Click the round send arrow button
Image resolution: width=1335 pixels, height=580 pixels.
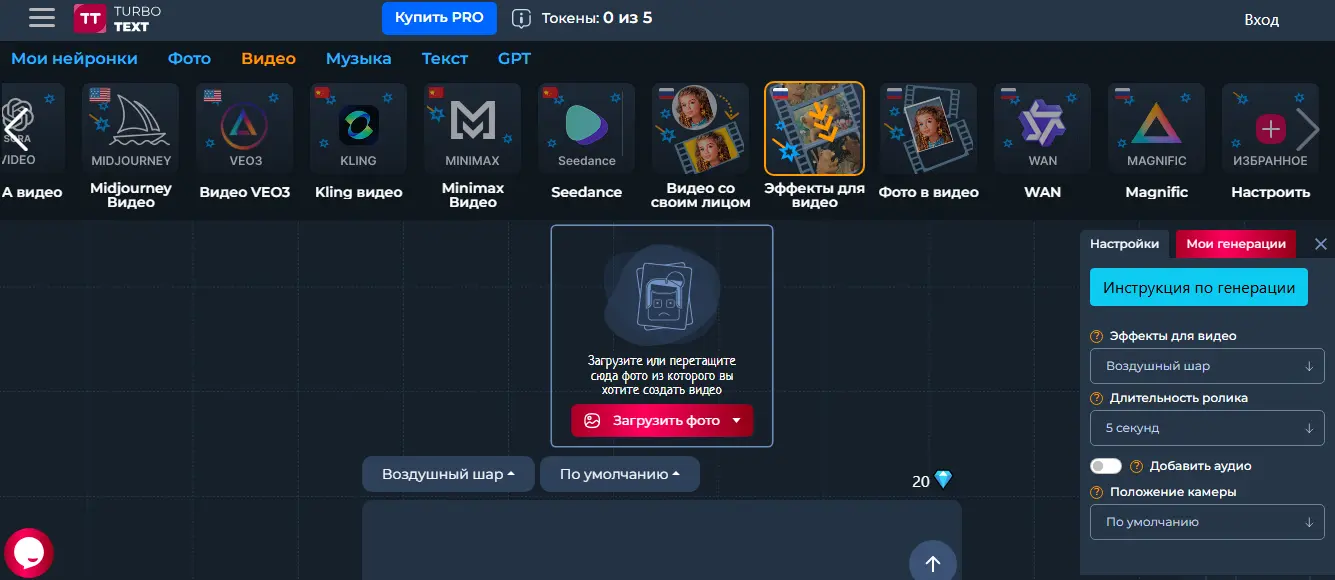pos(932,563)
